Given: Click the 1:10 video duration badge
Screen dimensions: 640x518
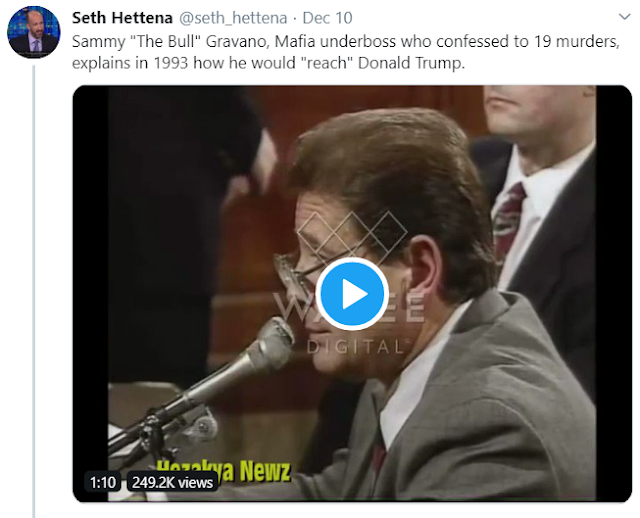Looking at the screenshot, I should click(x=102, y=482).
